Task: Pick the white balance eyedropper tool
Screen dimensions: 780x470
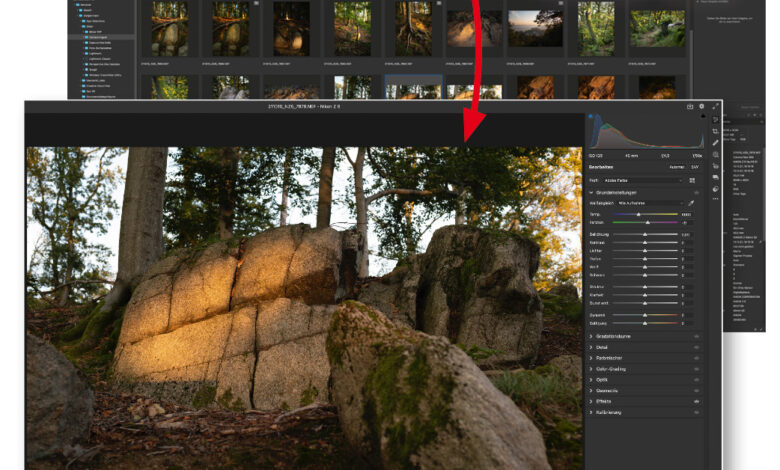Action: point(691,202)
